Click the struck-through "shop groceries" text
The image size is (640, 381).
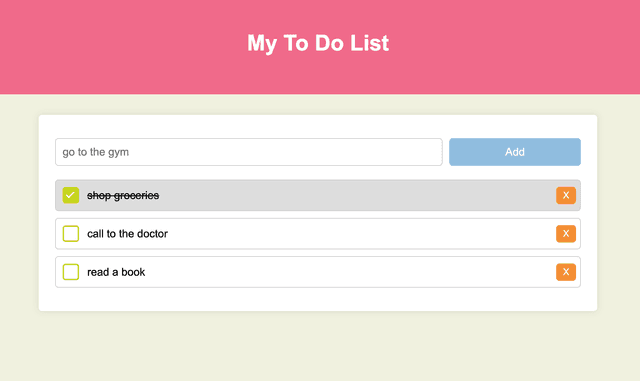click(x=123, y=196)
